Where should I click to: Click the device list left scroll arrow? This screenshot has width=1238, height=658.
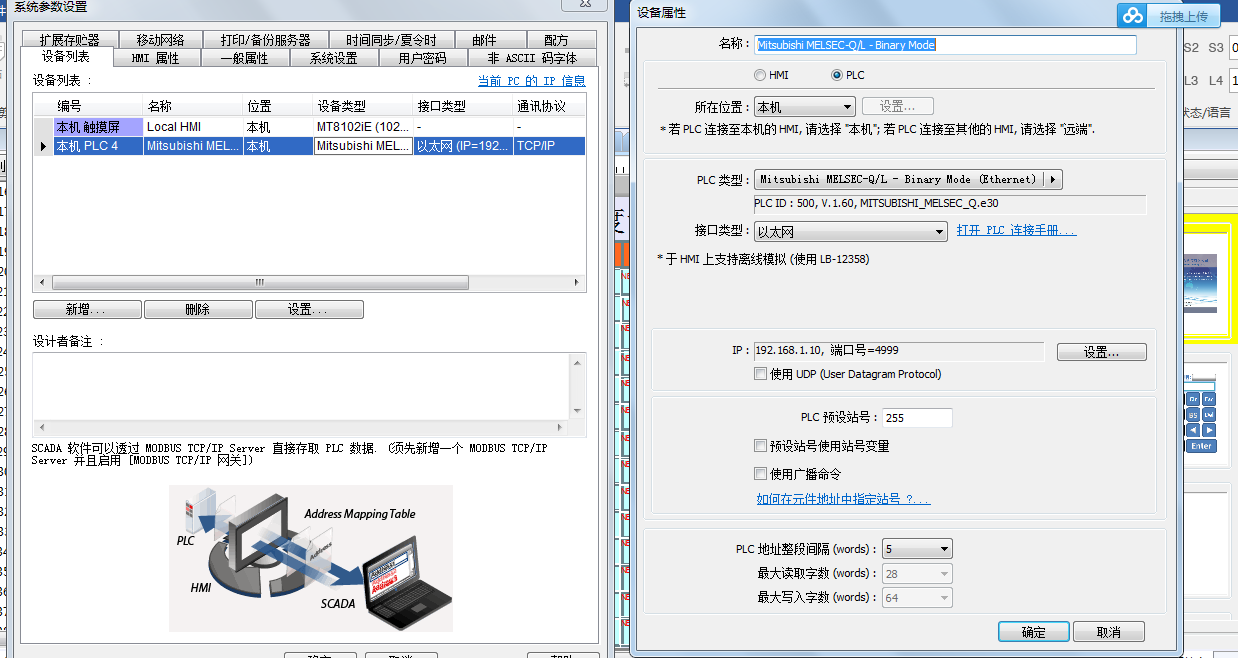coord(42,283)
